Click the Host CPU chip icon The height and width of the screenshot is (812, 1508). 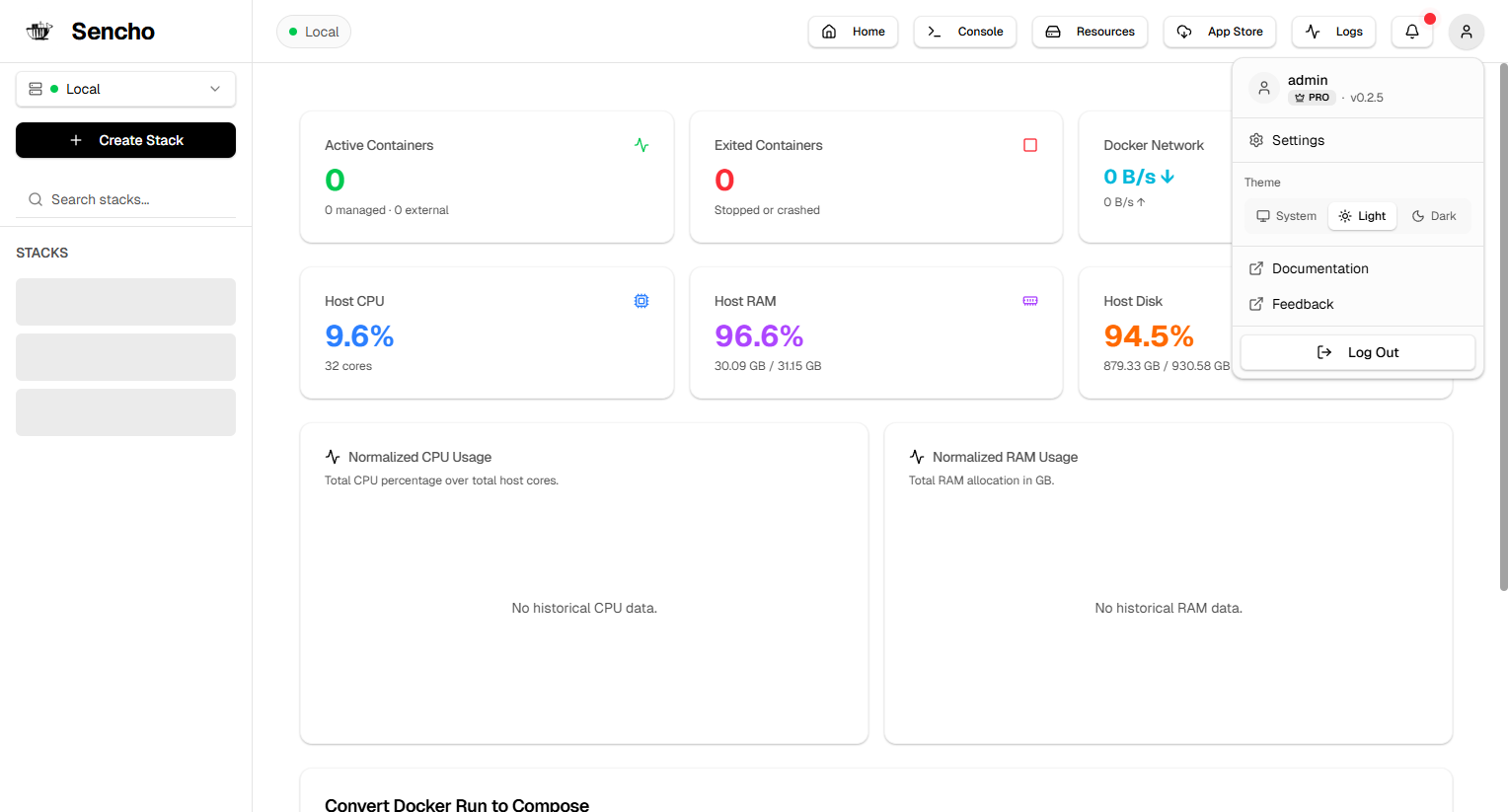(x=641, y=301)
